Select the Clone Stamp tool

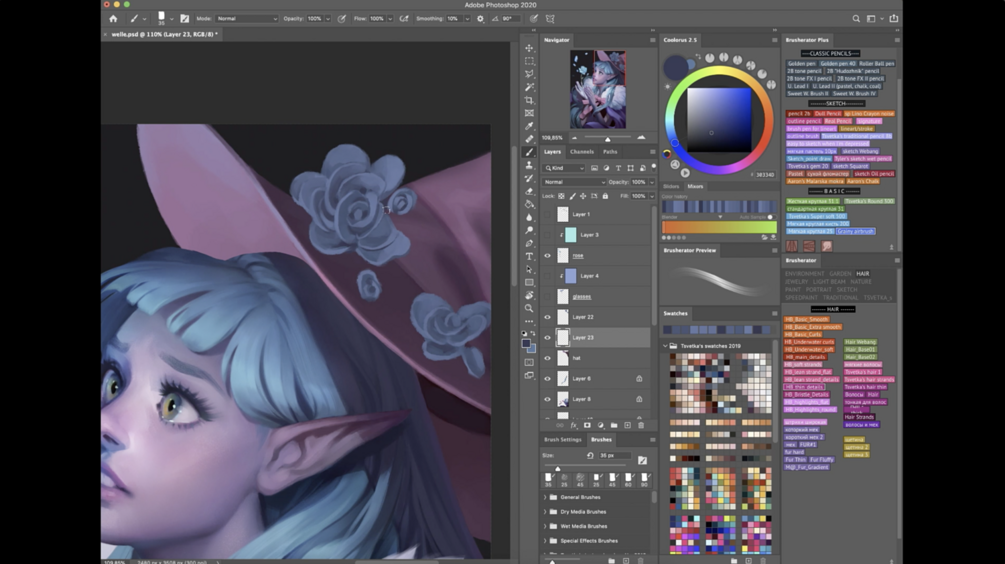529,165
